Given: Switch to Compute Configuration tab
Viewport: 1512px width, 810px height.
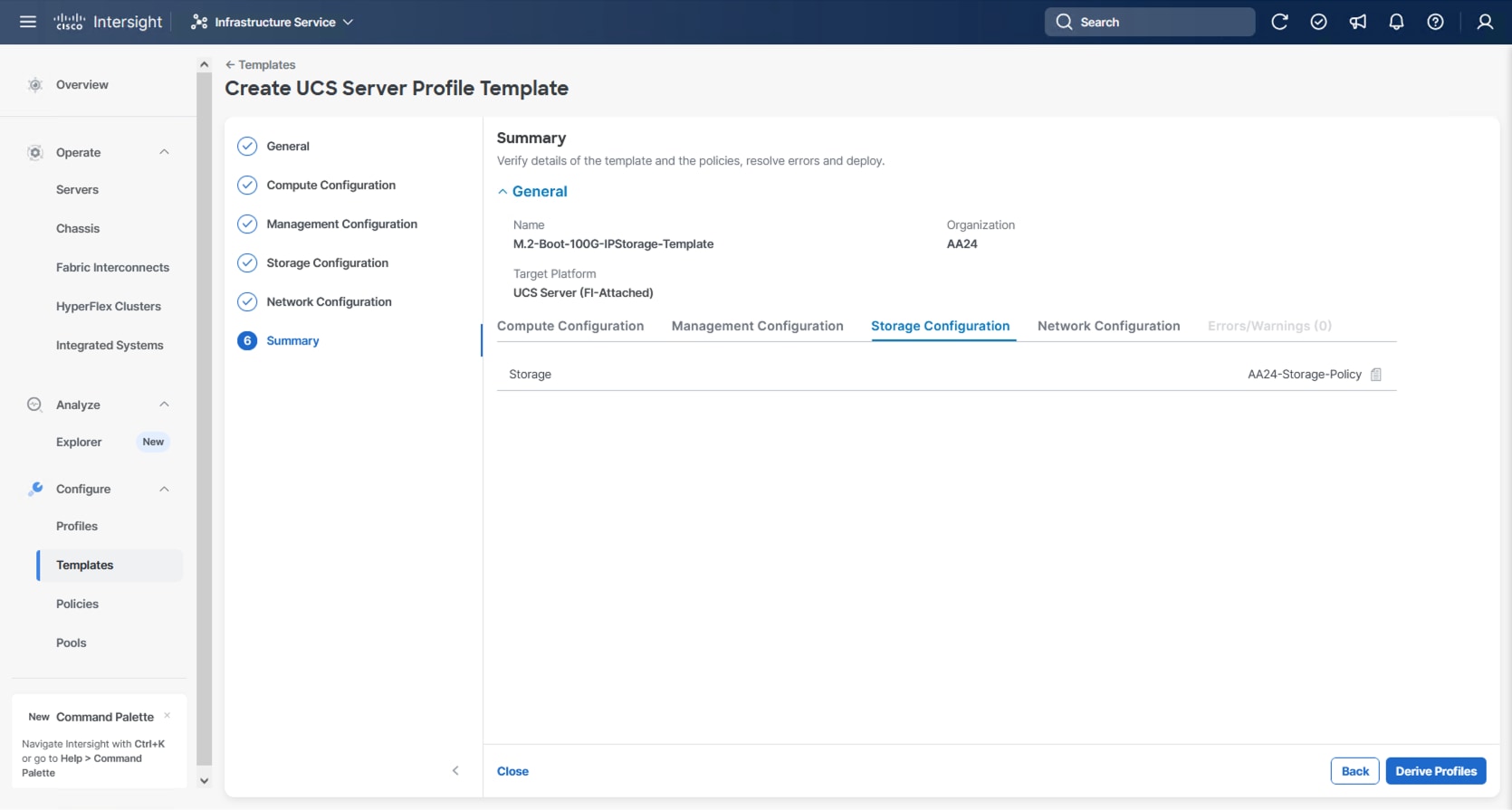Looking at the screenshot, I should [570, 326].
